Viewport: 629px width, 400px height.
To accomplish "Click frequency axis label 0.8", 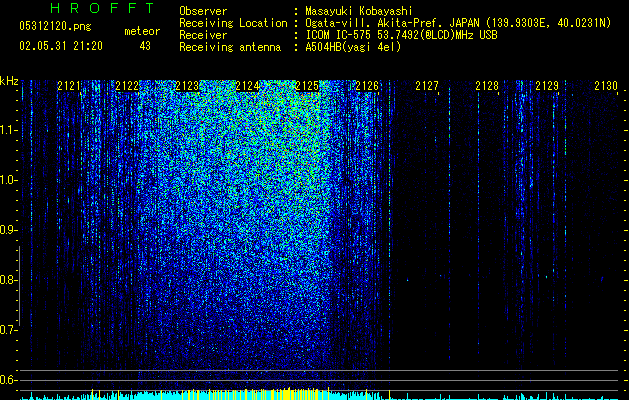I will 8,280.
